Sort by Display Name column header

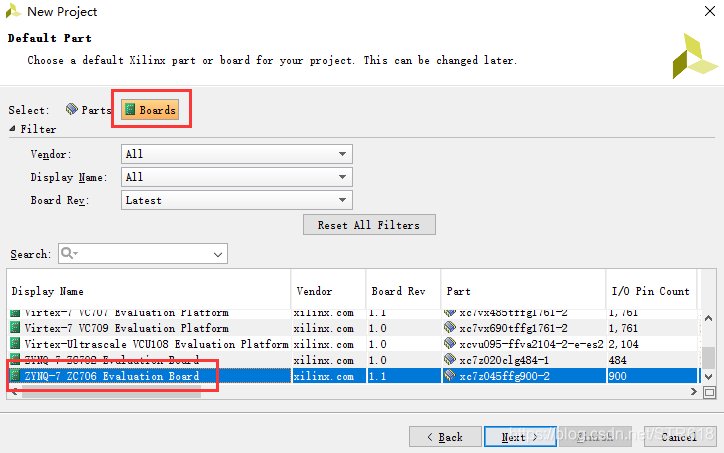coord(149,291)
